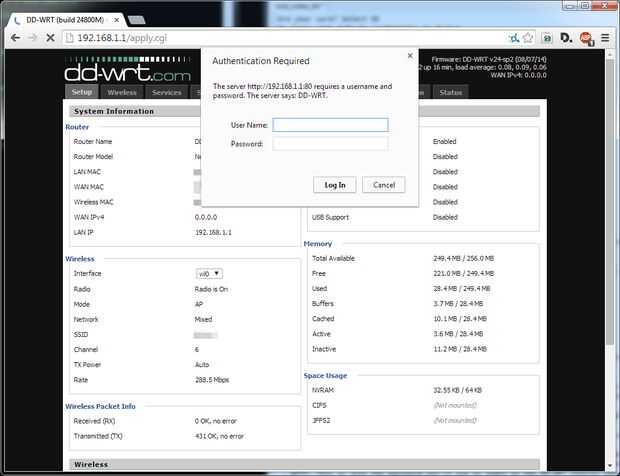Expand the wireless Interface wl0 dropdown
The width and height of the screenshot is (620, 476).
209,274
